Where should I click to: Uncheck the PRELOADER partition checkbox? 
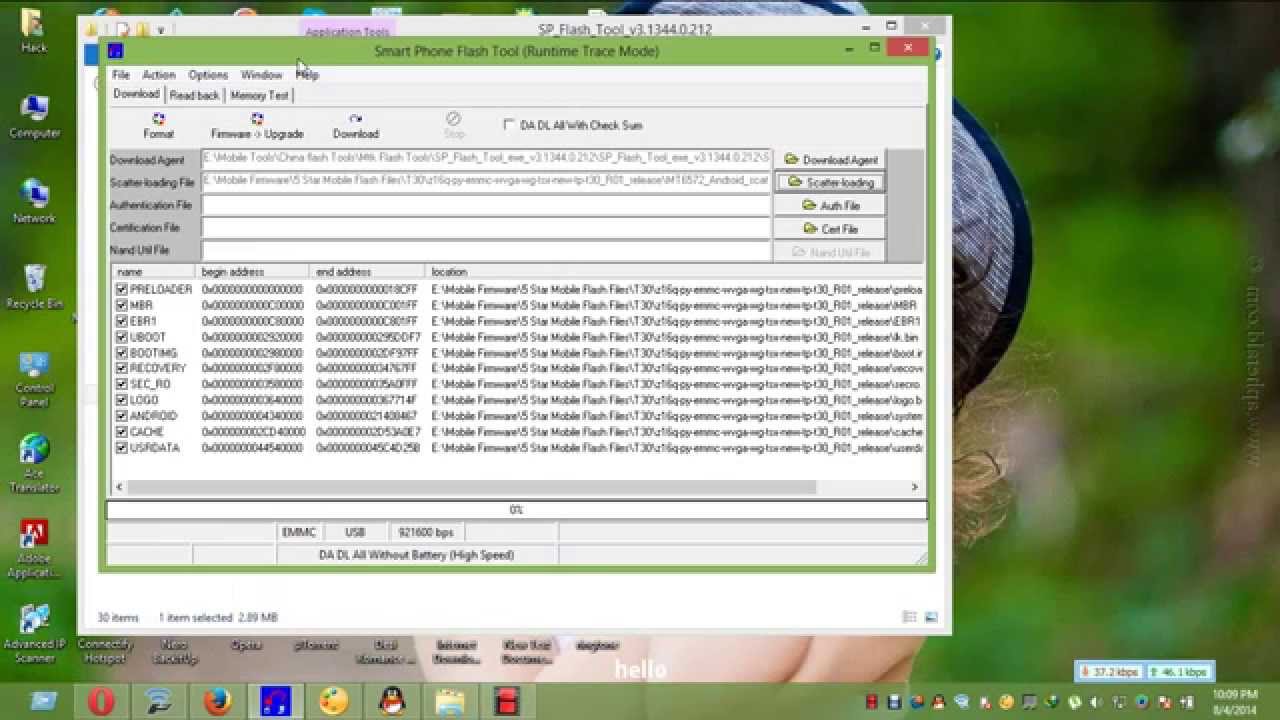point(122,289)
